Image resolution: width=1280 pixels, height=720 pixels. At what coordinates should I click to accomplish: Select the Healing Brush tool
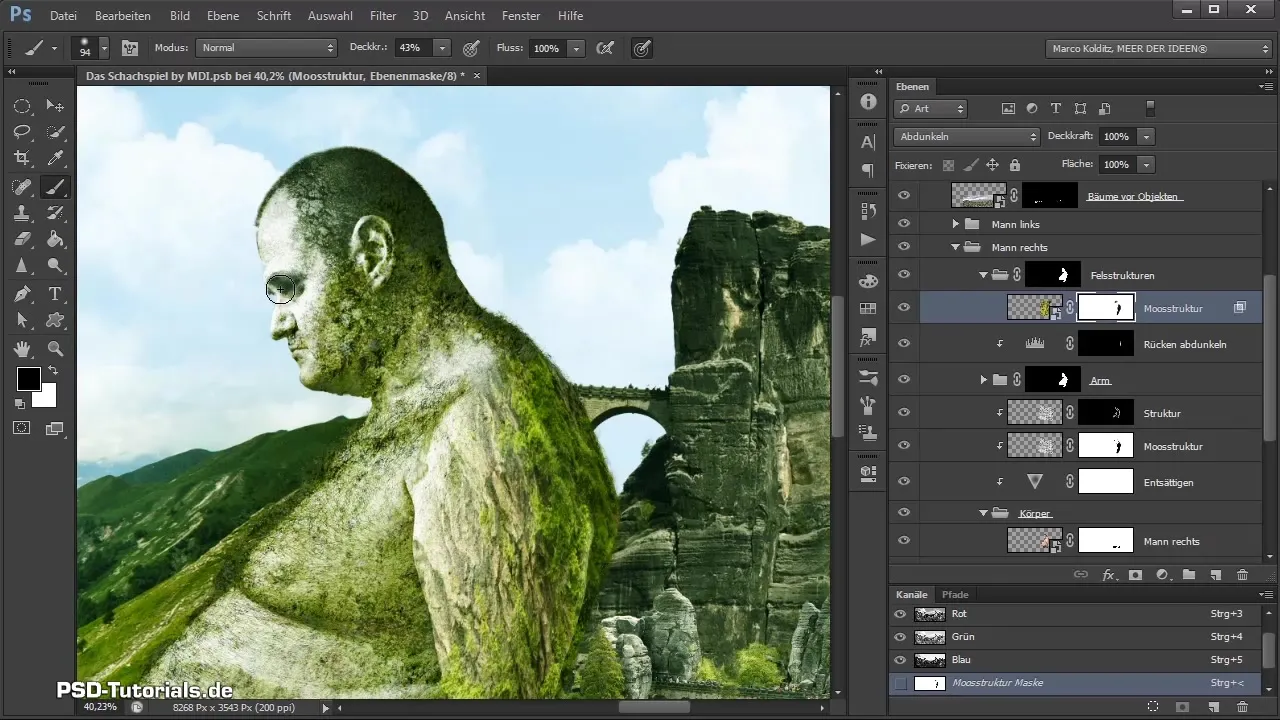[x=22, y=186]
